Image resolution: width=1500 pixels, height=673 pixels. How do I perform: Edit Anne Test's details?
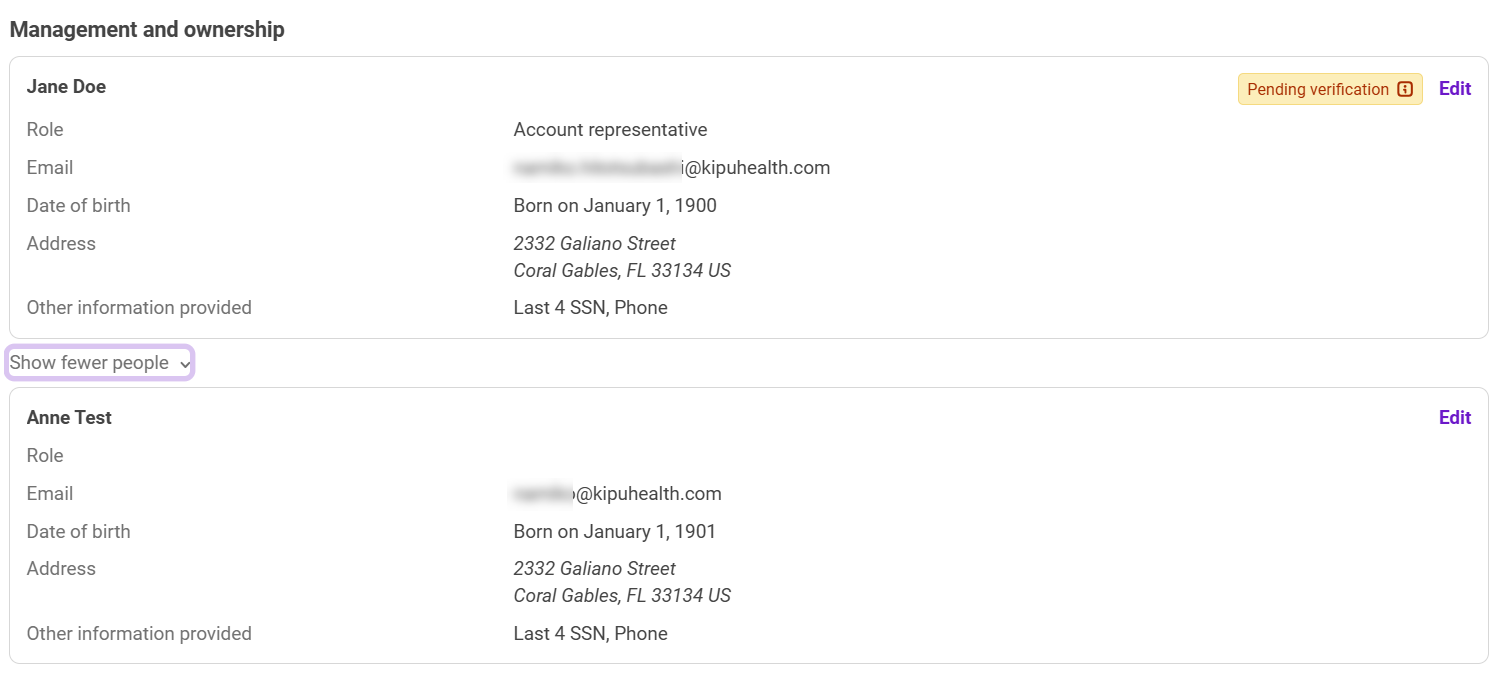coord(1454,417)
